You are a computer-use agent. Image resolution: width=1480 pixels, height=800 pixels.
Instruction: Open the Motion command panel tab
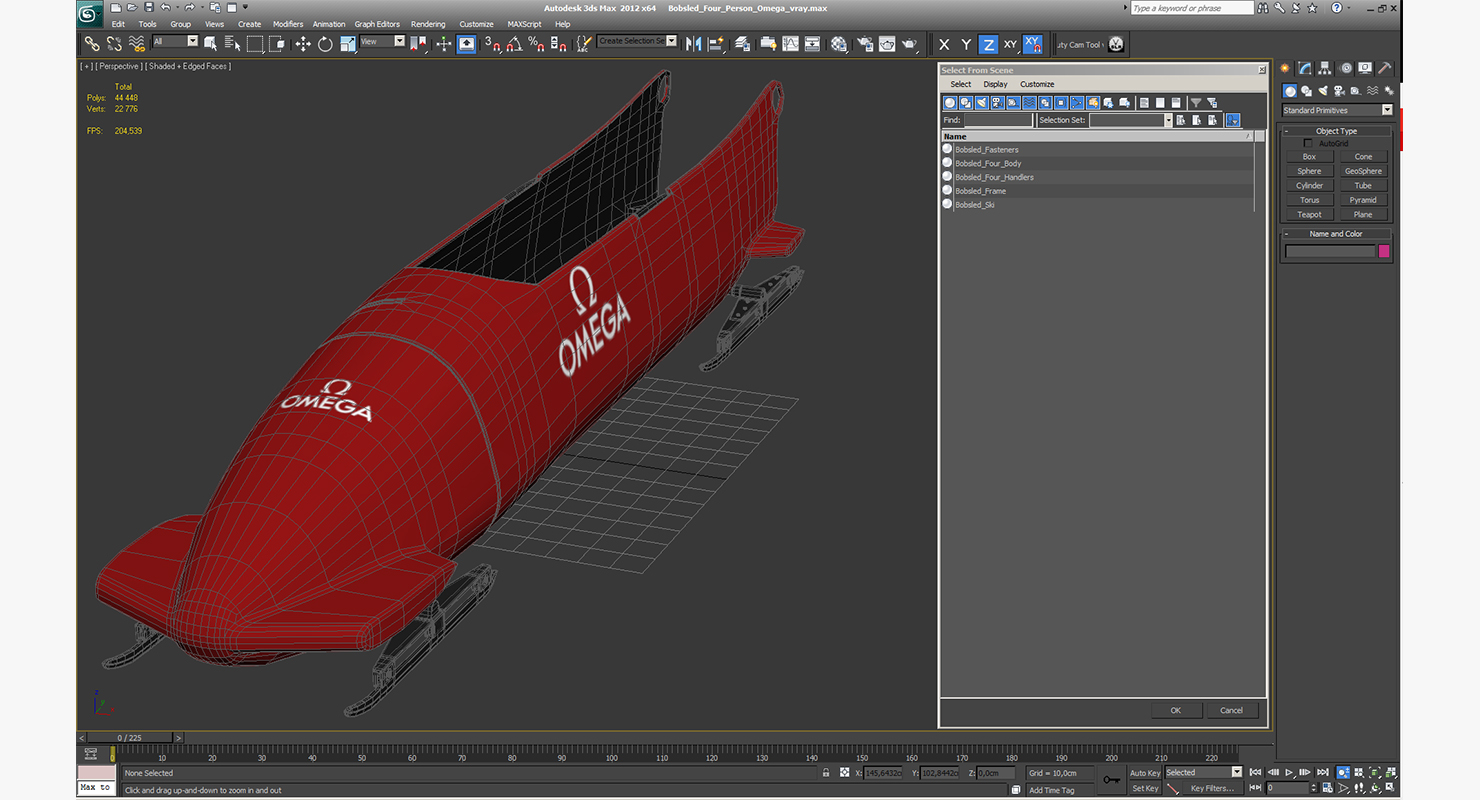click(x=1346, y=68)
